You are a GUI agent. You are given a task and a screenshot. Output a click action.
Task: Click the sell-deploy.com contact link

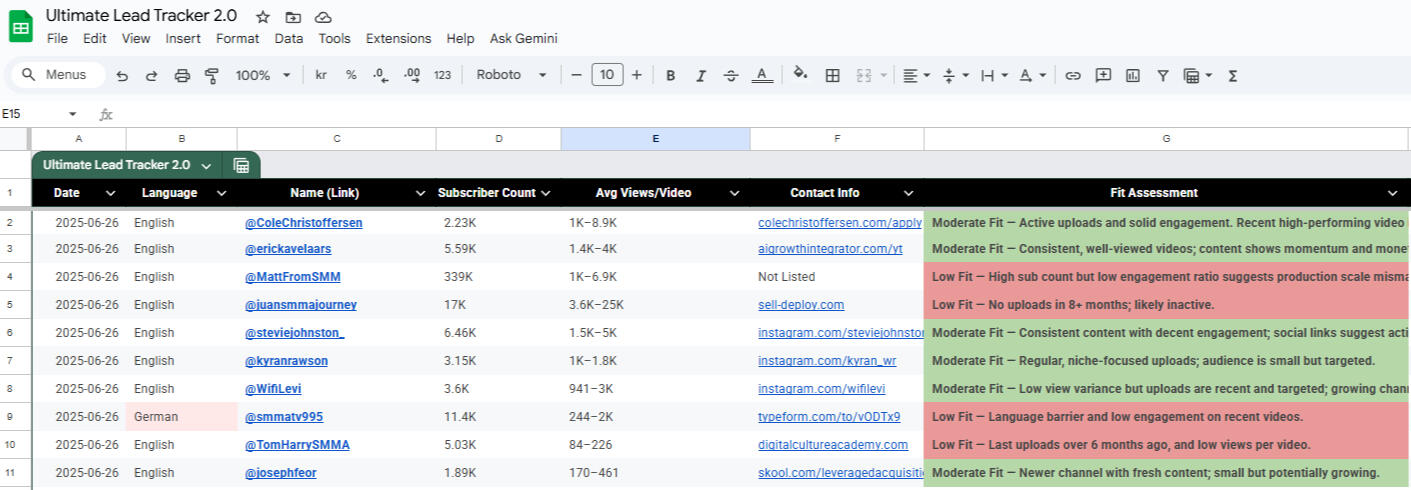click(x=801, y=305)
